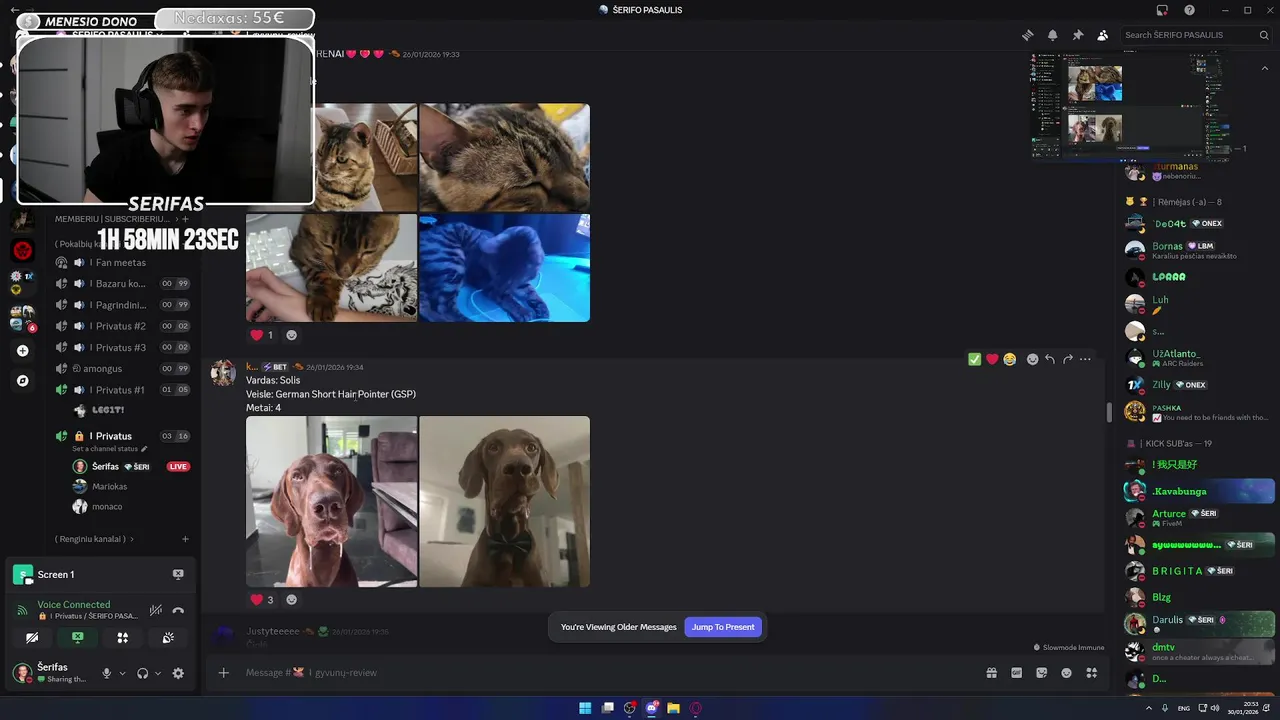Click Set a channel status link
The height and width of the screenshot is (720, 1280).
[x=109, y=449]
